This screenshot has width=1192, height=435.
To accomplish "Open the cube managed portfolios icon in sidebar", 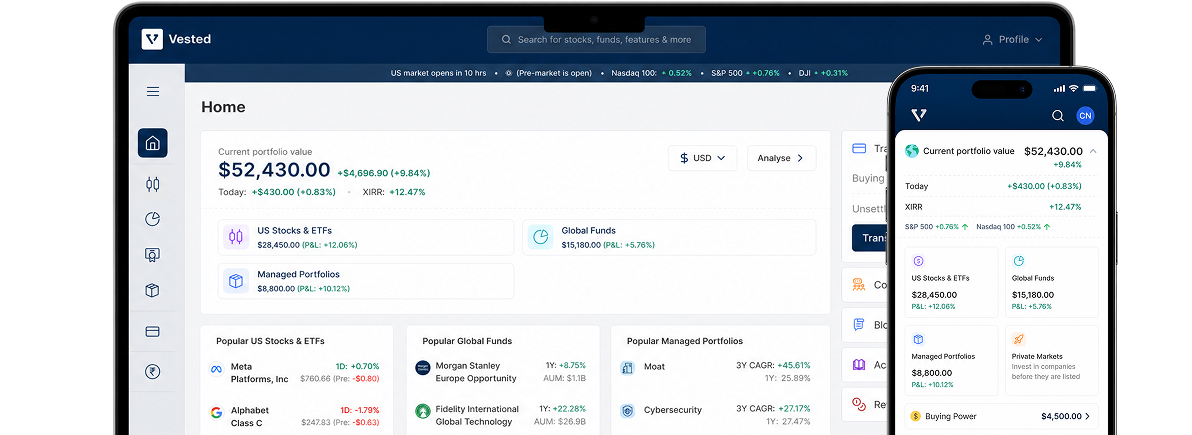I will coord(153,291).
